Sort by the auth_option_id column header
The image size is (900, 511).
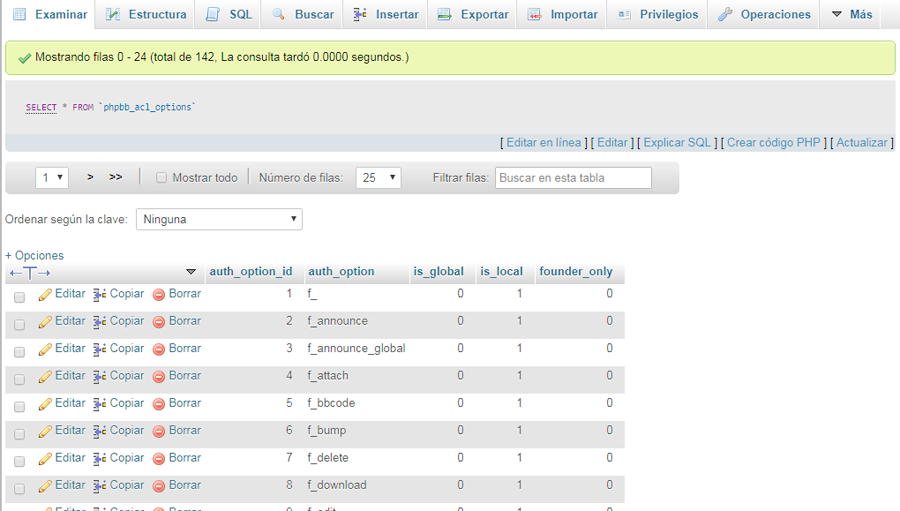pyautogui.click(x=250, y=271)
